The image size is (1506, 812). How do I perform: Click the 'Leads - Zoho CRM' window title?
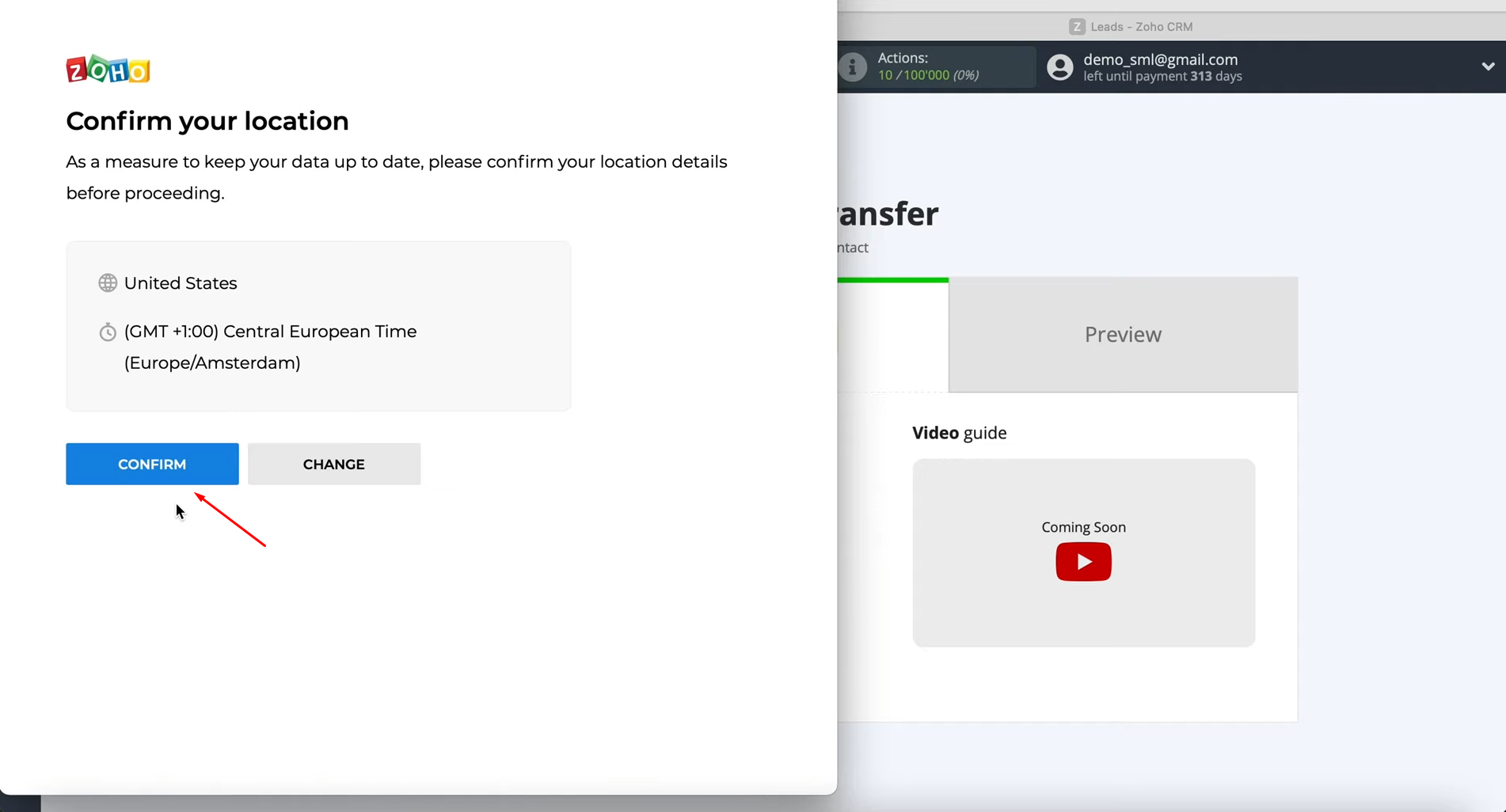coord(1141,27)
